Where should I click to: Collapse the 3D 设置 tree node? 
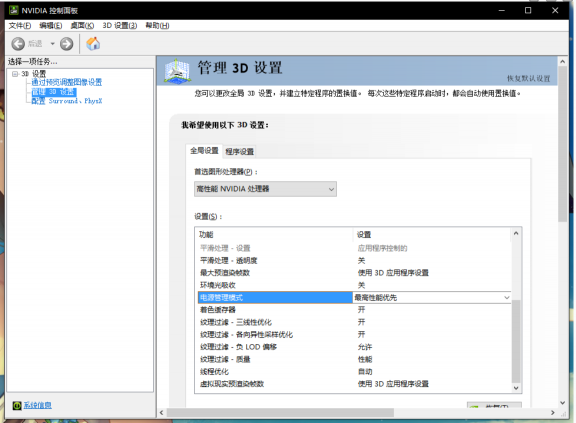(x=15, y=74)
